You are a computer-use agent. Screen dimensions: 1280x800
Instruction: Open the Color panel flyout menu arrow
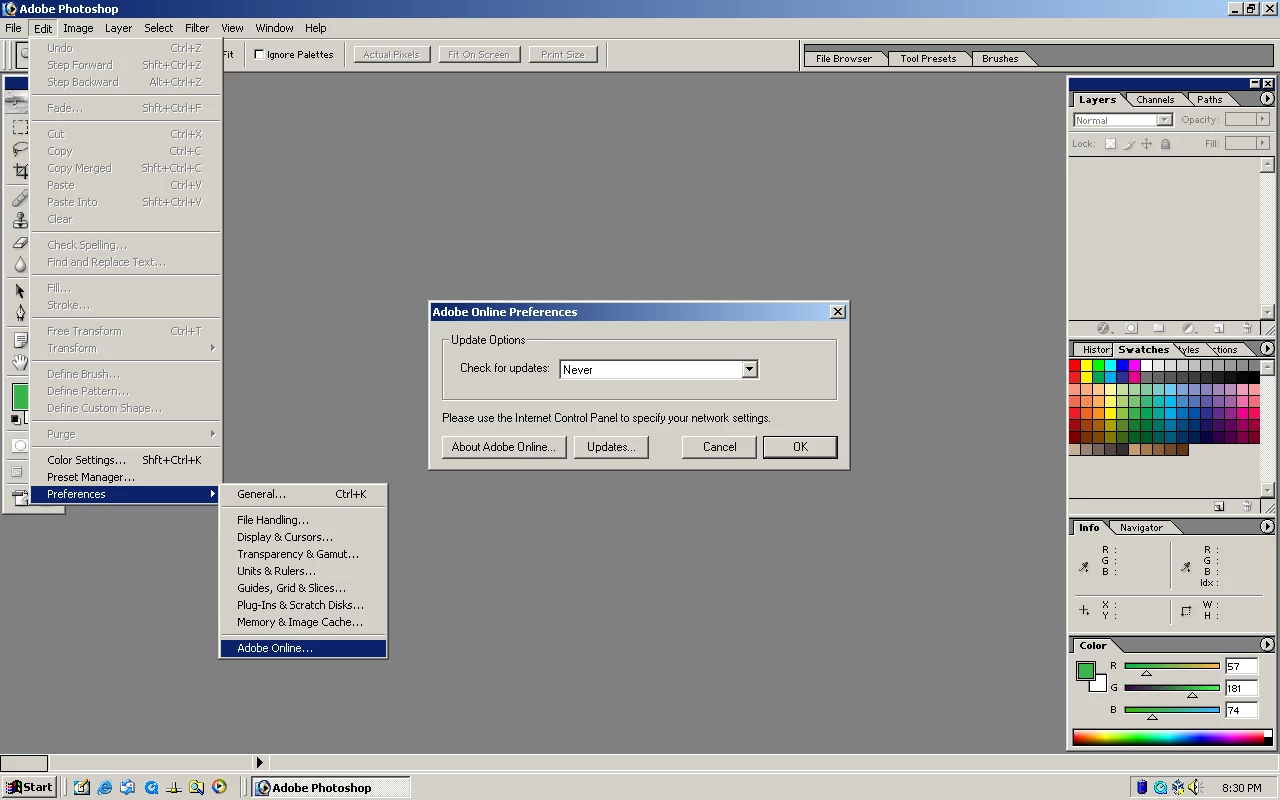click(1267, 645)
